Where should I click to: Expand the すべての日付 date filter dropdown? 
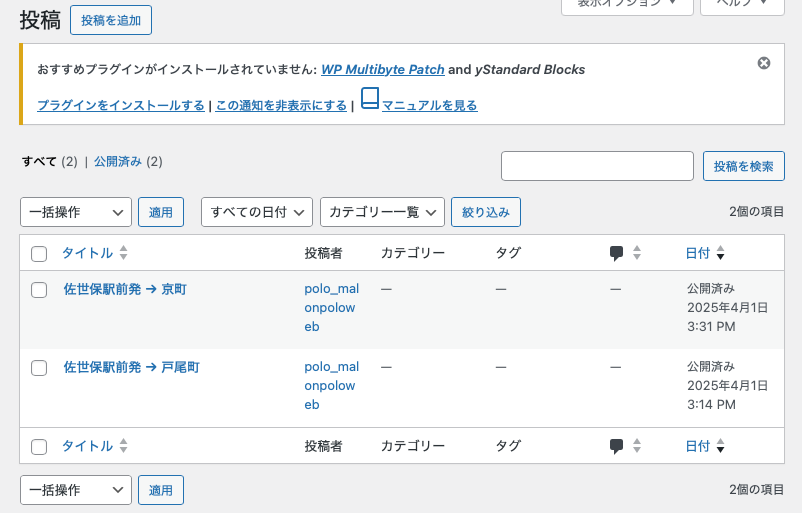258,212
